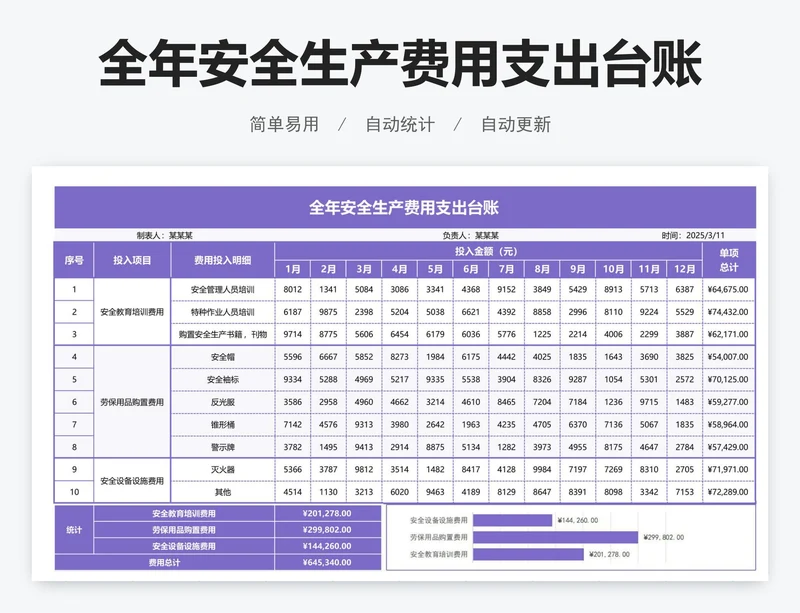
Task: Click the merged cell 安全设备设施费用 in table
Action: pyautogui.click(x=132, y=481)
